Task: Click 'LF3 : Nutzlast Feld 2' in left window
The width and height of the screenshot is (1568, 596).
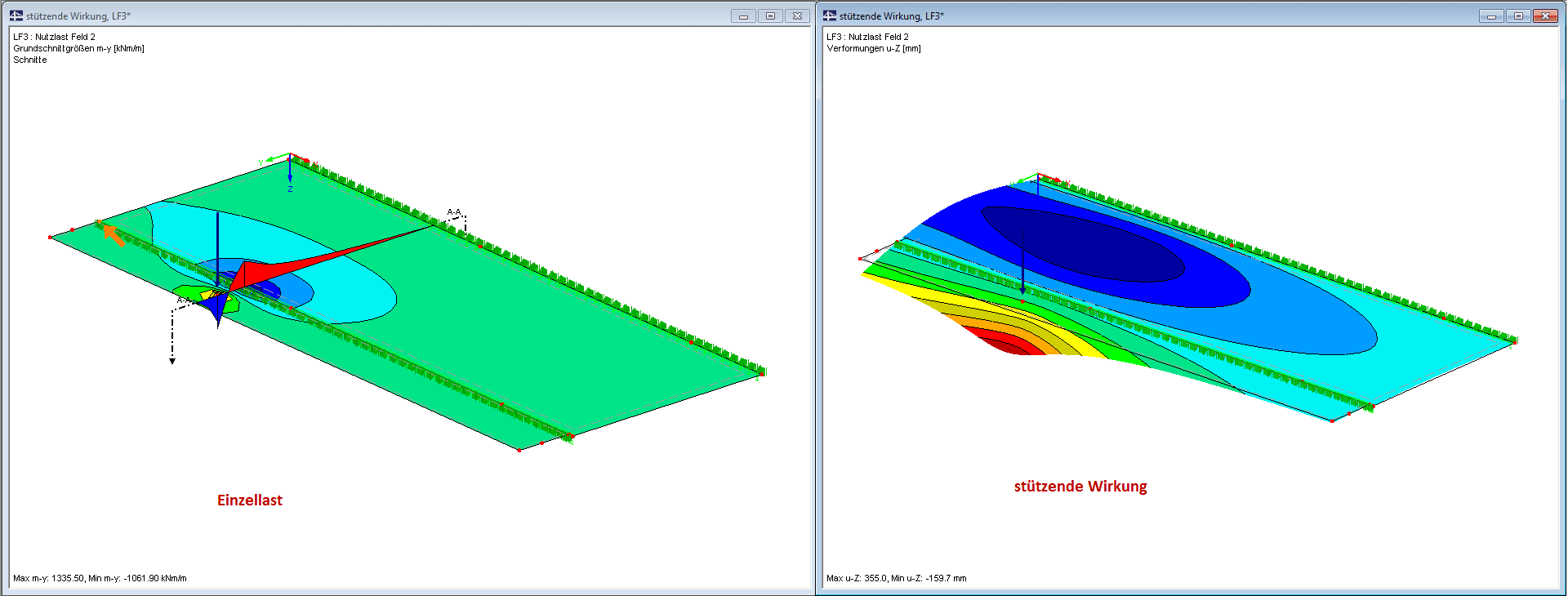Action: [x=54, y=37]
